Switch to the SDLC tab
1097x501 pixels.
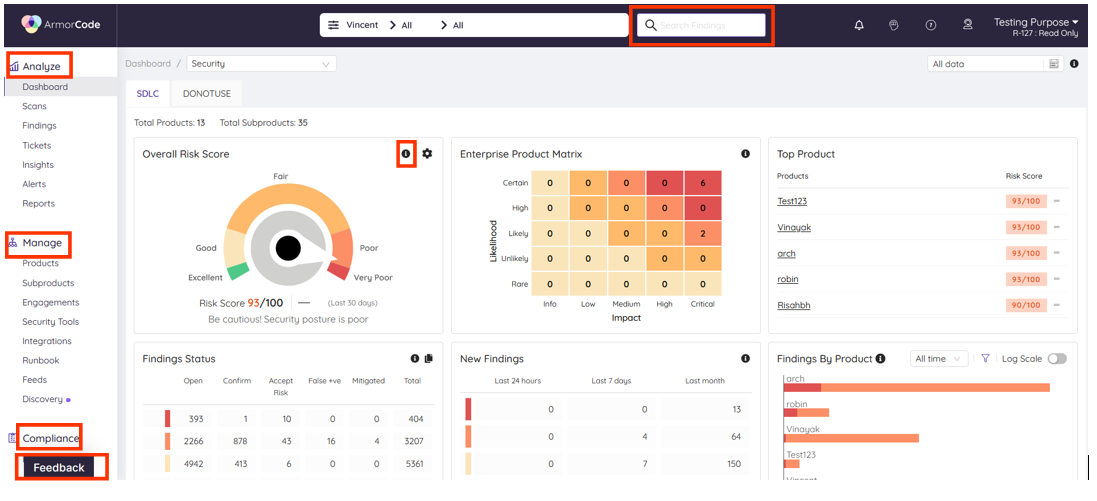[x=148, y=93]
